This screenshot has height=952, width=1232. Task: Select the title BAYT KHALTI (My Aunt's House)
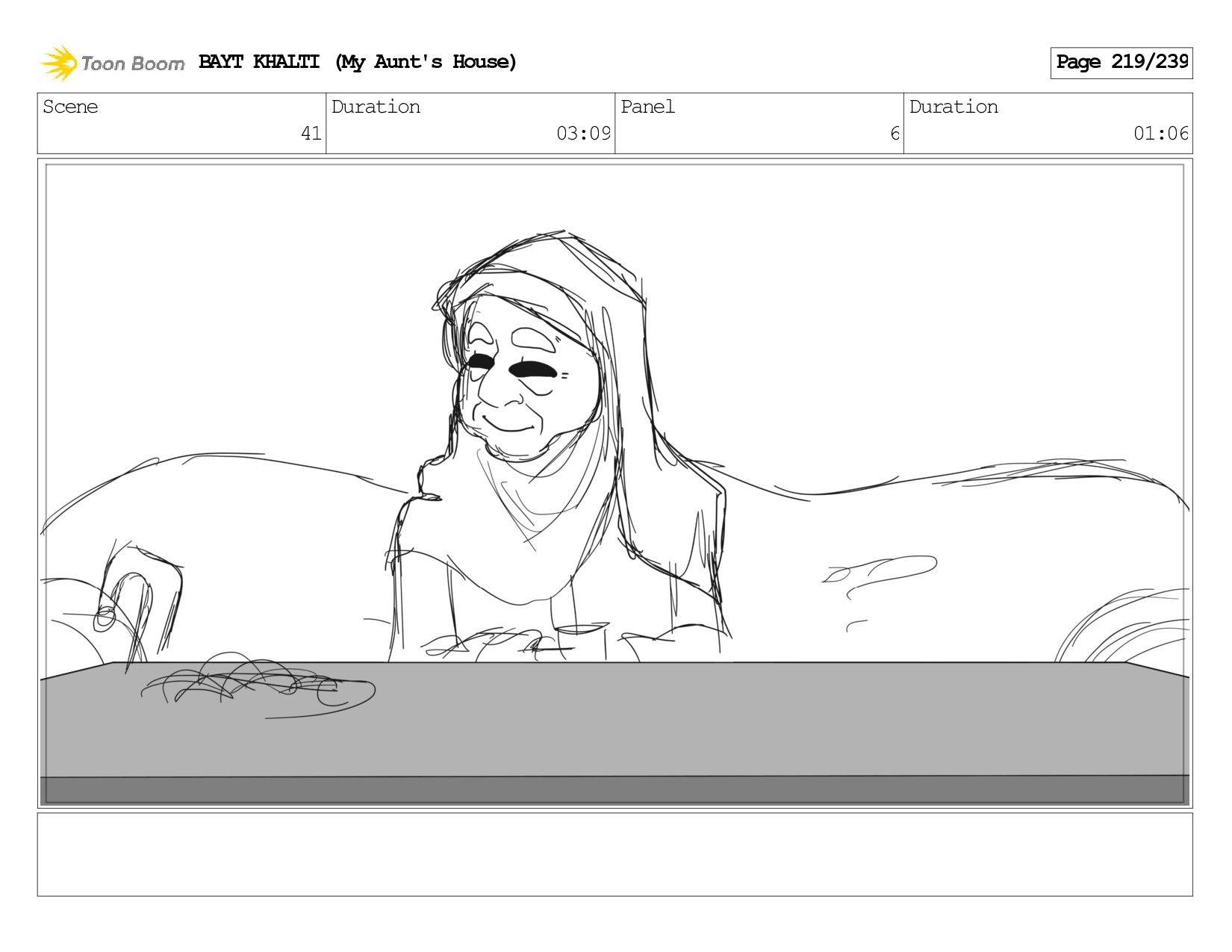click(358, 62)
